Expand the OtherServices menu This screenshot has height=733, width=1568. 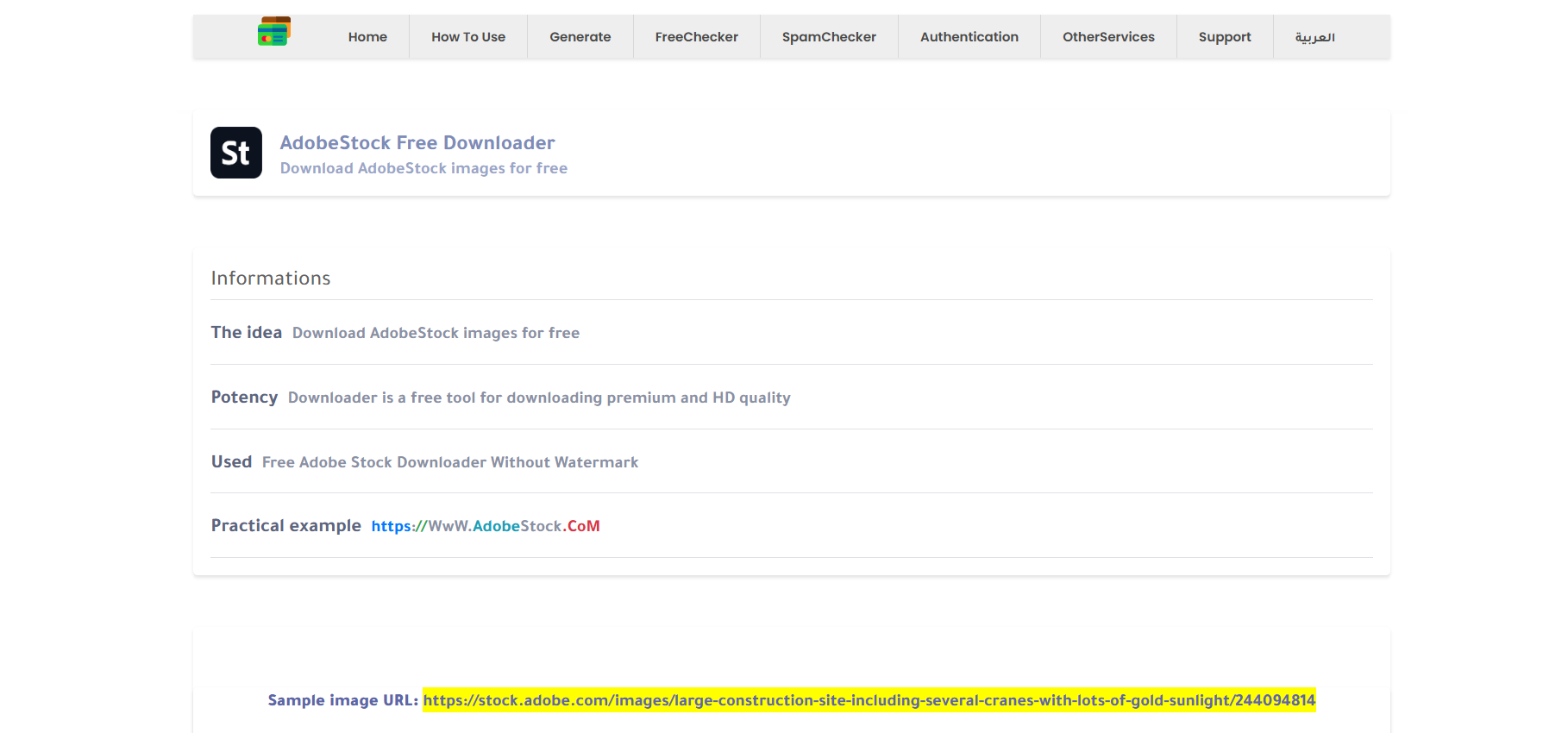pos(1108,37)
